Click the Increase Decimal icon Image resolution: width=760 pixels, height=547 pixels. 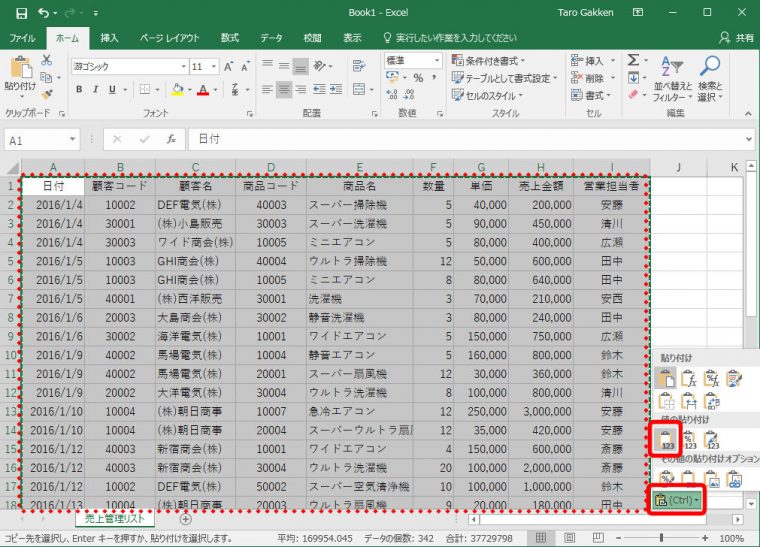click(392, 94)
